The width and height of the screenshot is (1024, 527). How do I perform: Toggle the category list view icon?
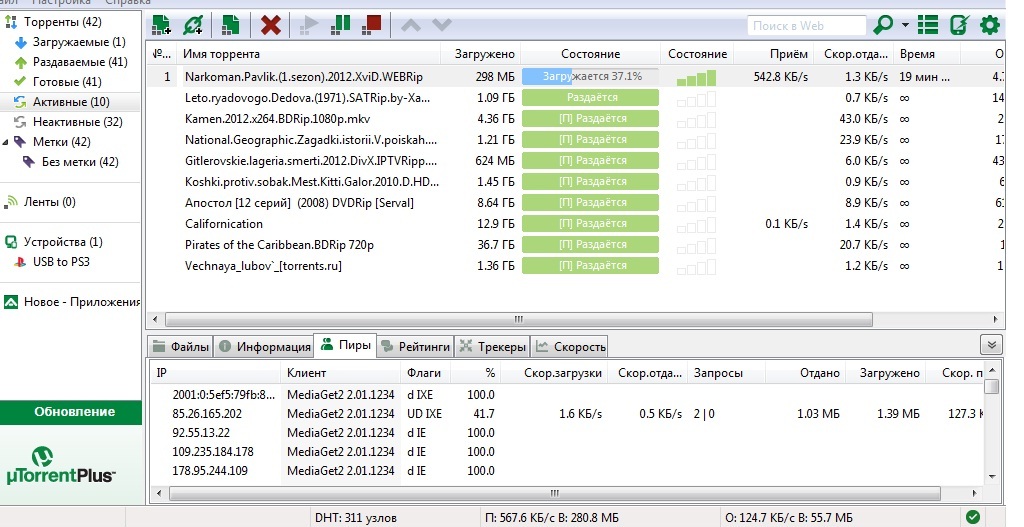928,25
